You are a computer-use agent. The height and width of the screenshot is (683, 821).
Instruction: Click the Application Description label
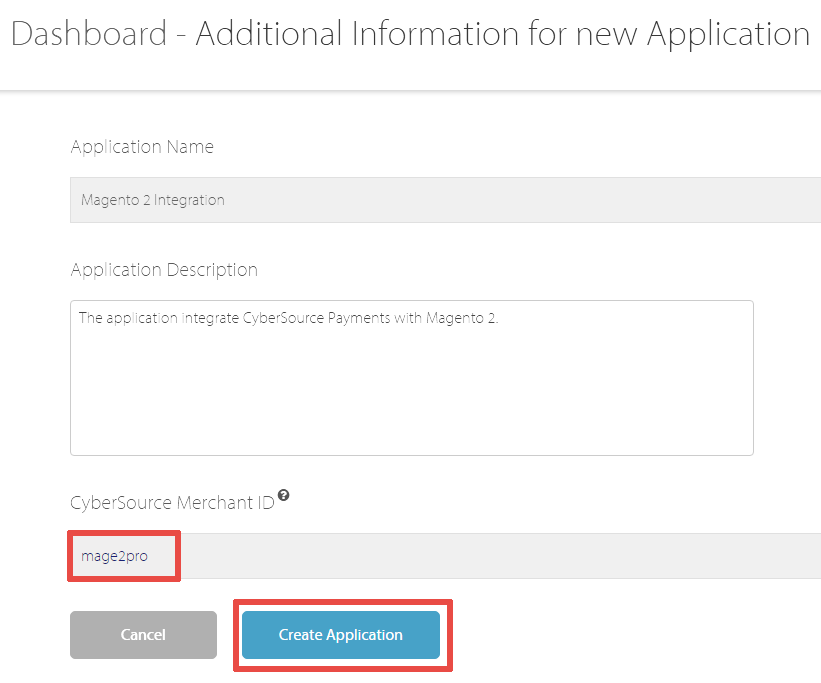(163, 270)
